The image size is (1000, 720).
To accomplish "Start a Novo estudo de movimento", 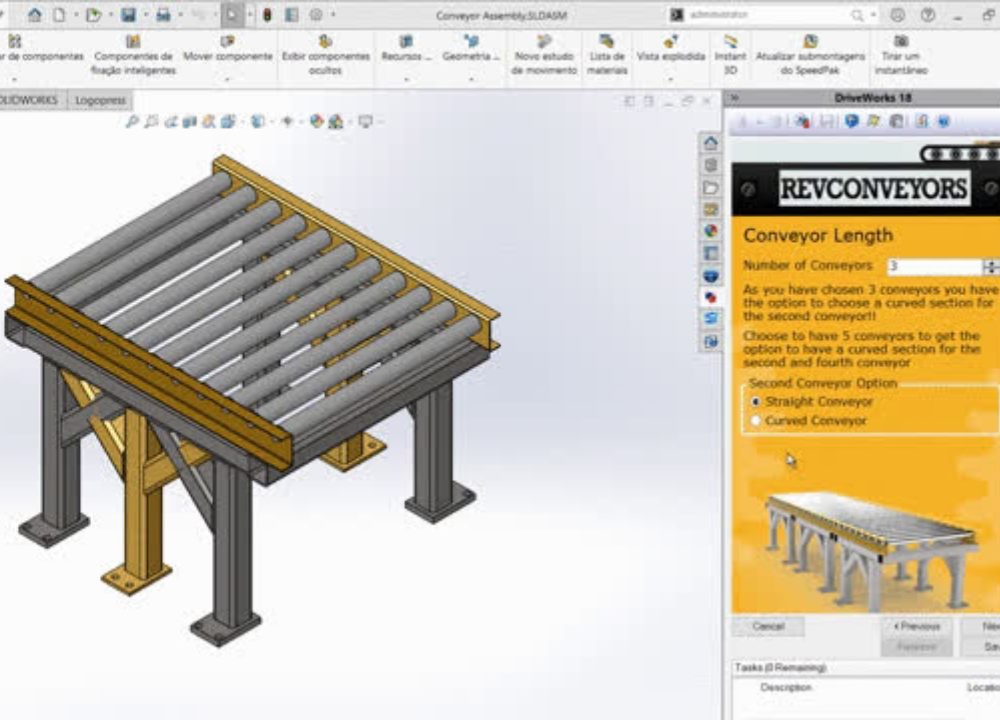I will (x=543, y=55).
